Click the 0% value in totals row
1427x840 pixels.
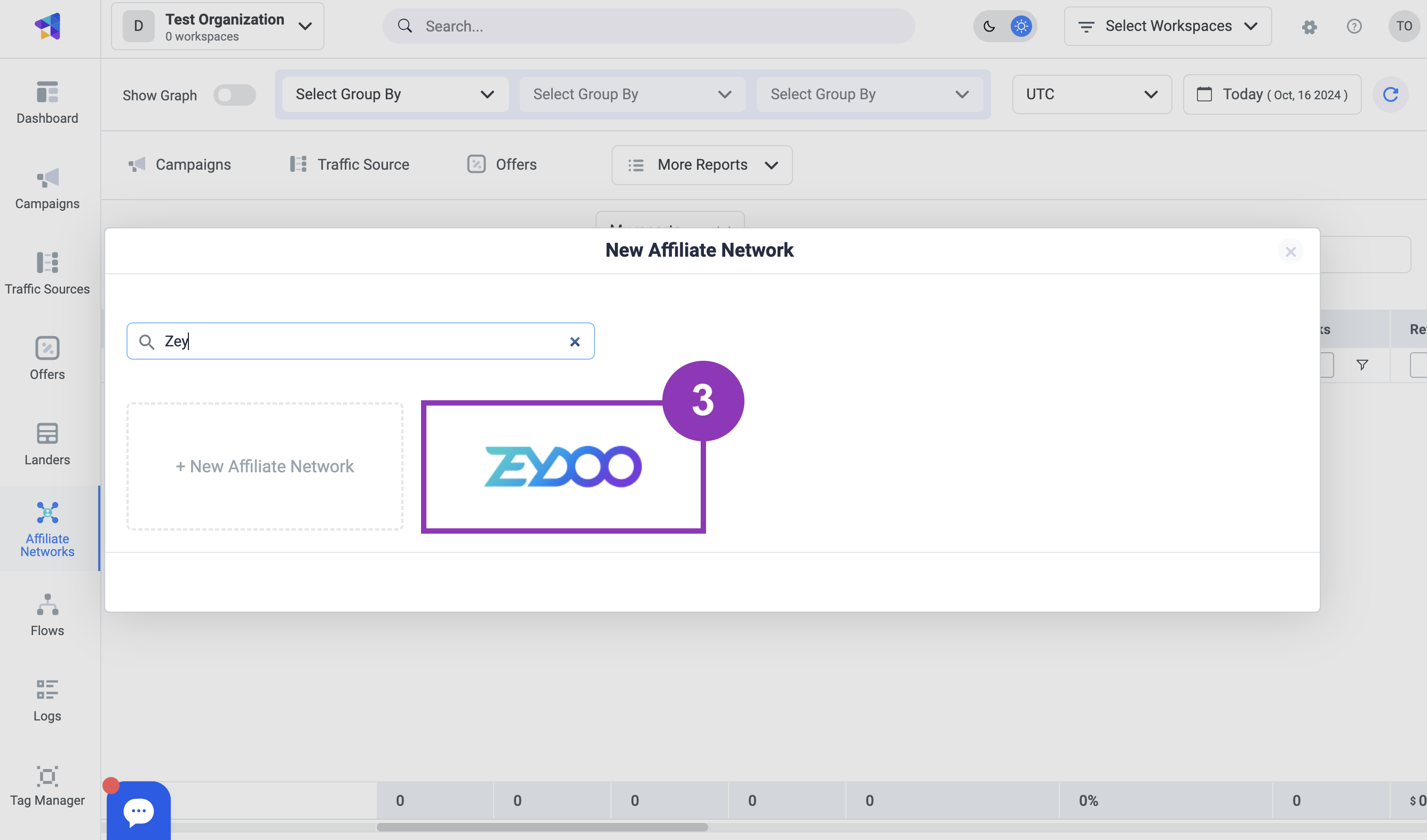click(x=1088, y=801)
